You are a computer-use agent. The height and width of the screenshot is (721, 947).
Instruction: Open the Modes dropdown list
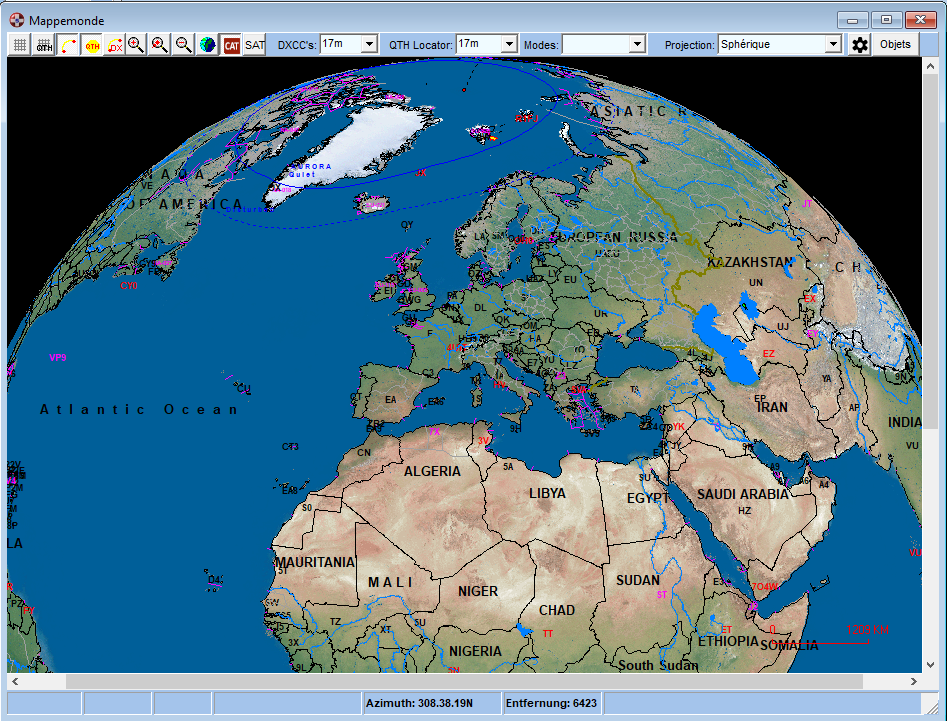pyautogui.click(x=637, y=45)
